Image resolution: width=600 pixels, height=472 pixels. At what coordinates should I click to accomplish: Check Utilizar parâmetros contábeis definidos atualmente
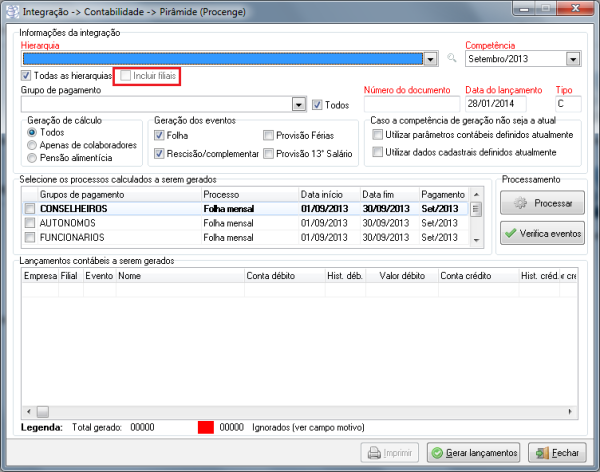pos(377,134)
